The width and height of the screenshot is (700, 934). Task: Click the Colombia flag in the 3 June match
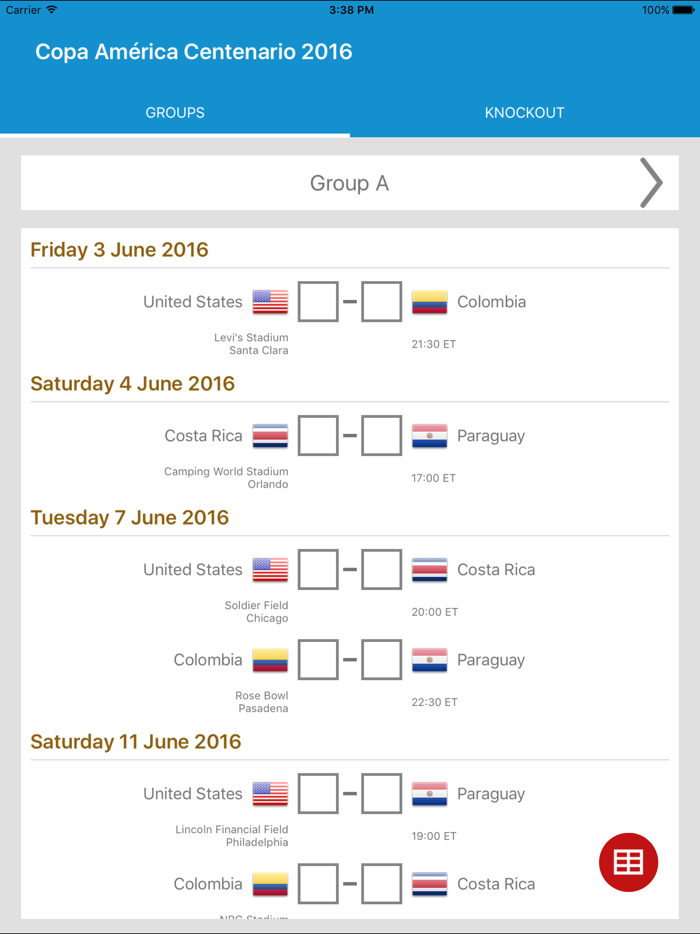click(x=429, y=301)
